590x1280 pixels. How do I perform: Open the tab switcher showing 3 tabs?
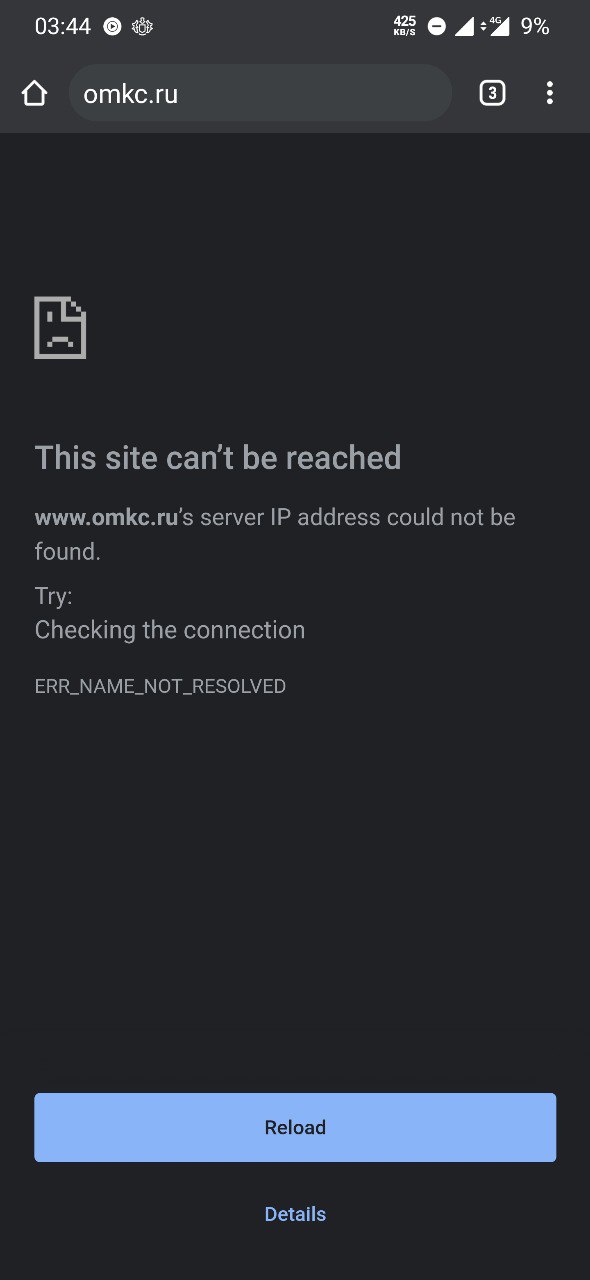492,93
